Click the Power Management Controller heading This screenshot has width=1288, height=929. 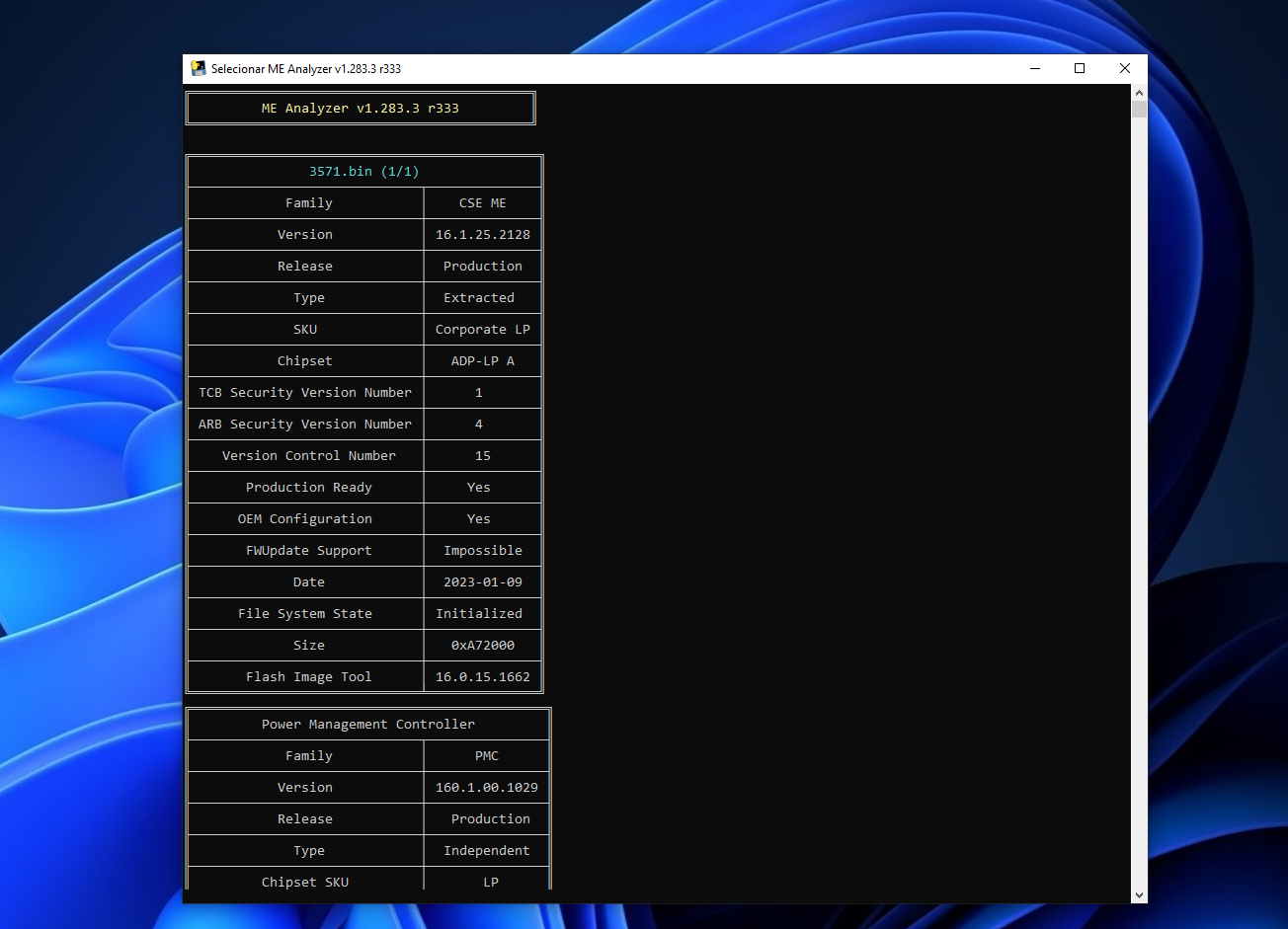coord(368,724)
